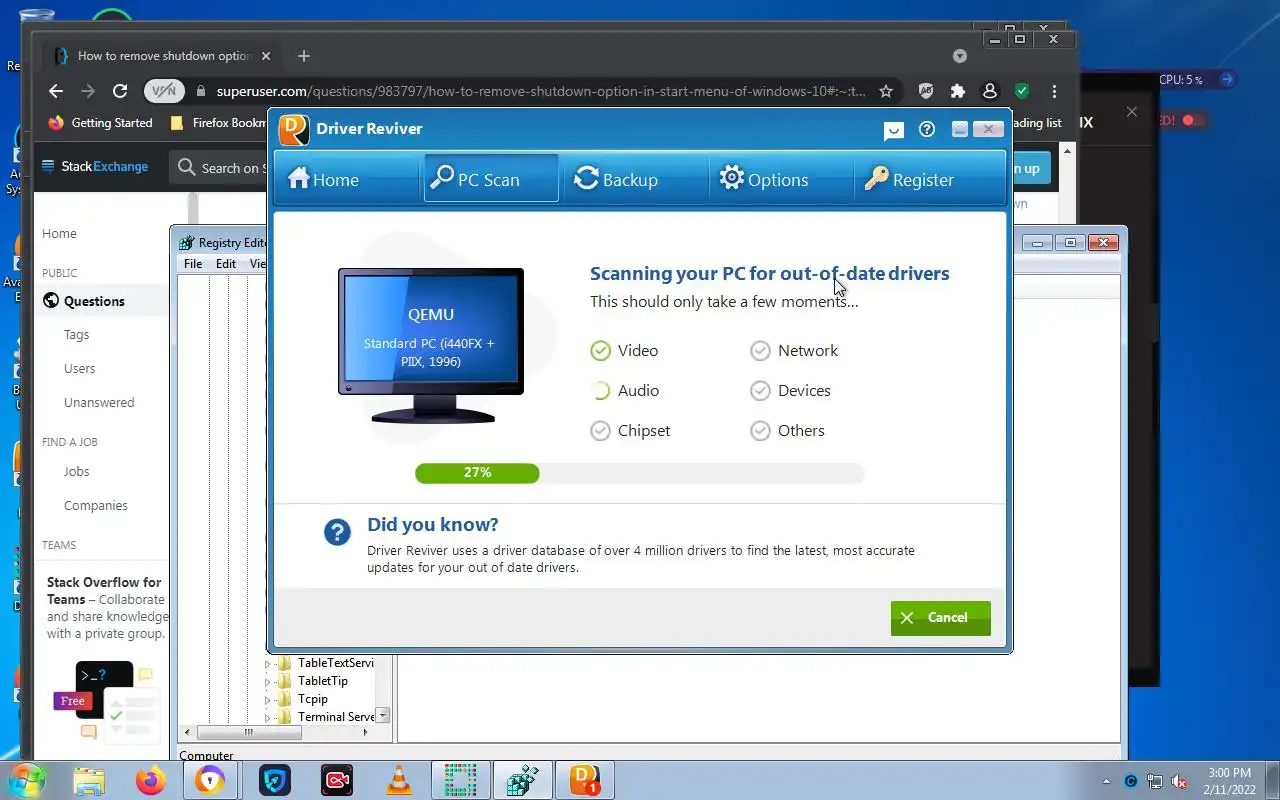Click the browser tab search dropdown arrow
The height and width of the screenshot is (800, 1280).
tap(960, 56)
